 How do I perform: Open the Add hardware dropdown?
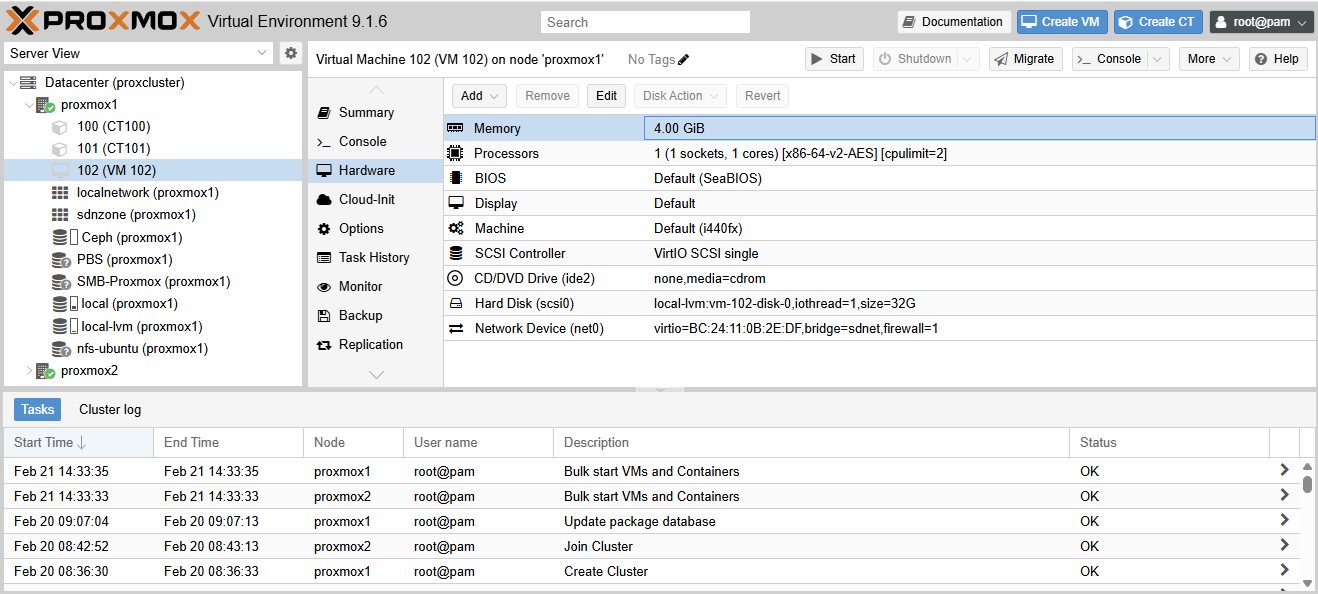(480, 96)
